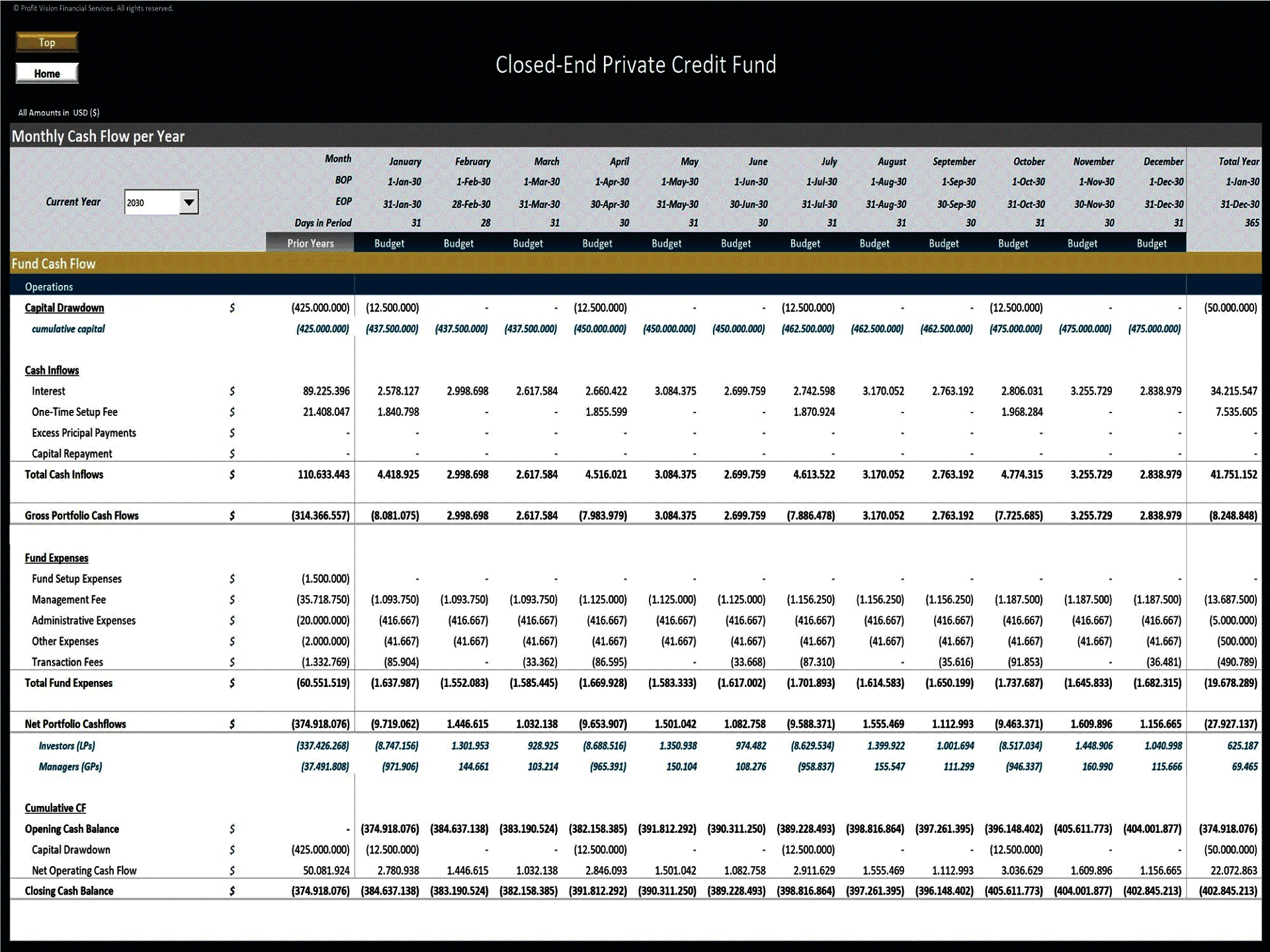Select the Operations section header
The height and width of the screenshot is (952, 1270).
click(x=49, y=286)
